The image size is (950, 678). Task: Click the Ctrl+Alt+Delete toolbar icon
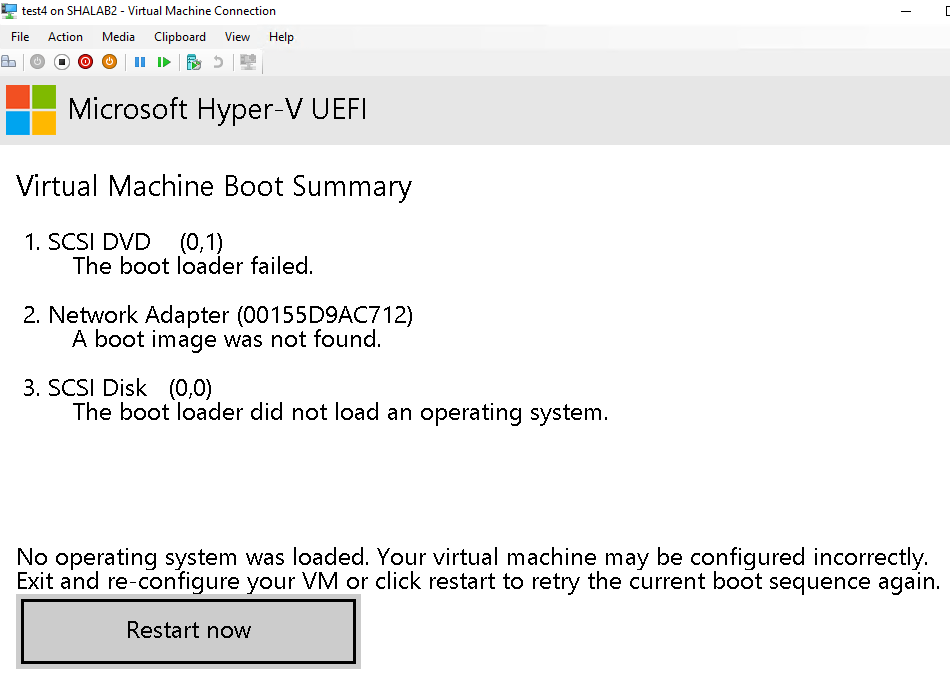[8, 62]
